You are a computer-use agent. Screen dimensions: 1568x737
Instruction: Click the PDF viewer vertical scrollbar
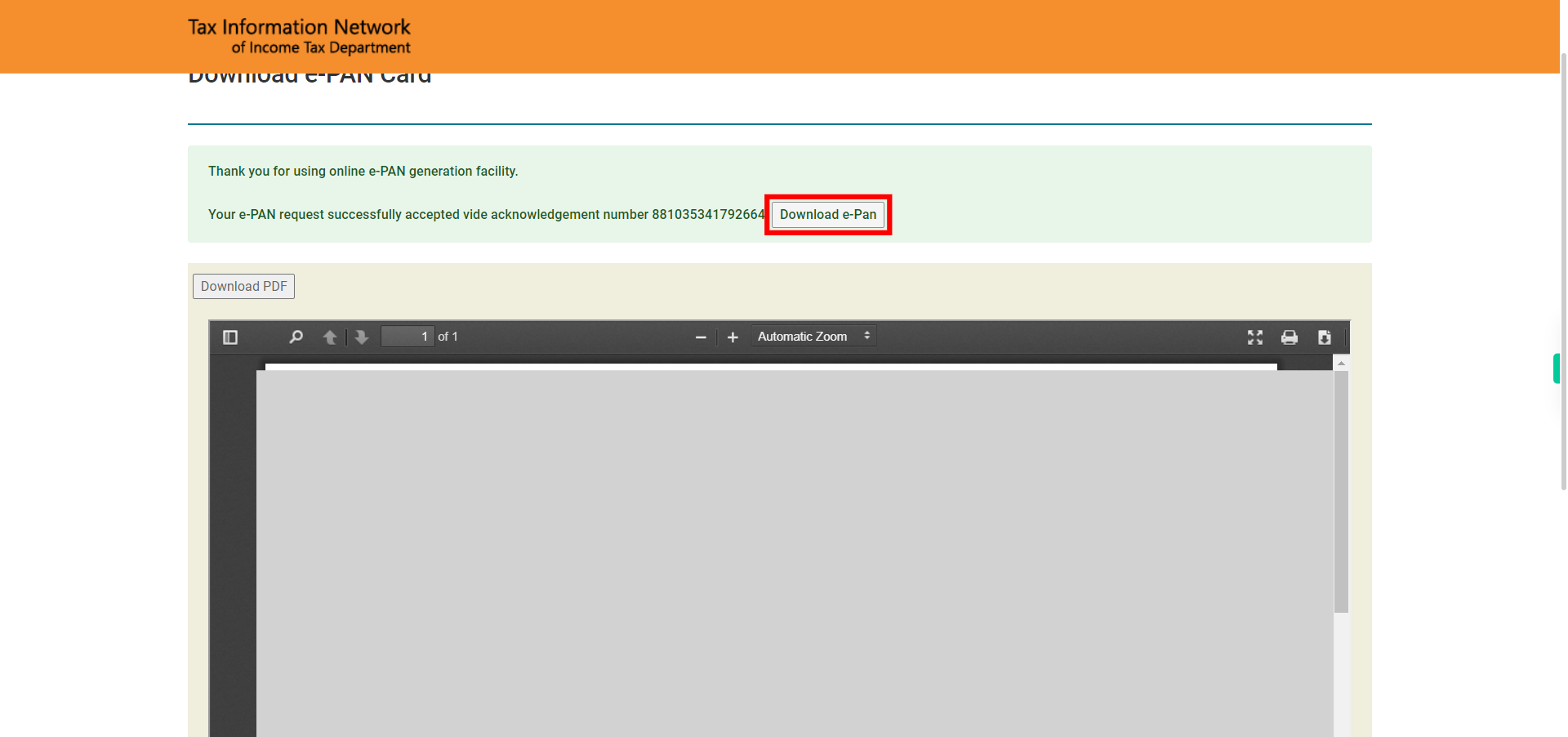point(1341,492)
